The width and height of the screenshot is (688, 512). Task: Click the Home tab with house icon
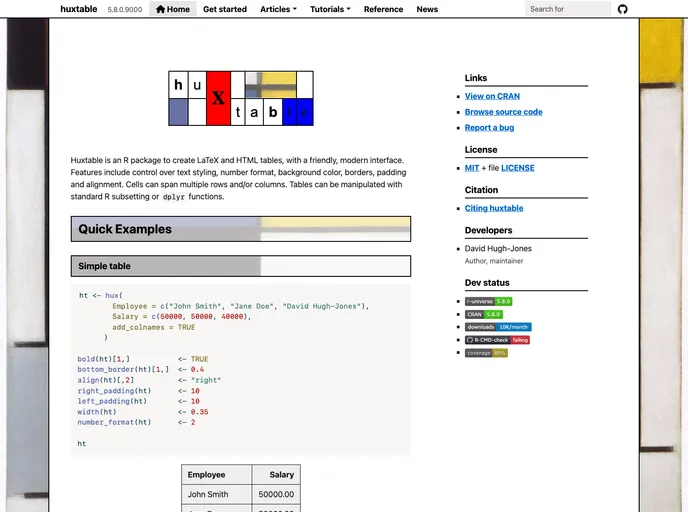173,9
